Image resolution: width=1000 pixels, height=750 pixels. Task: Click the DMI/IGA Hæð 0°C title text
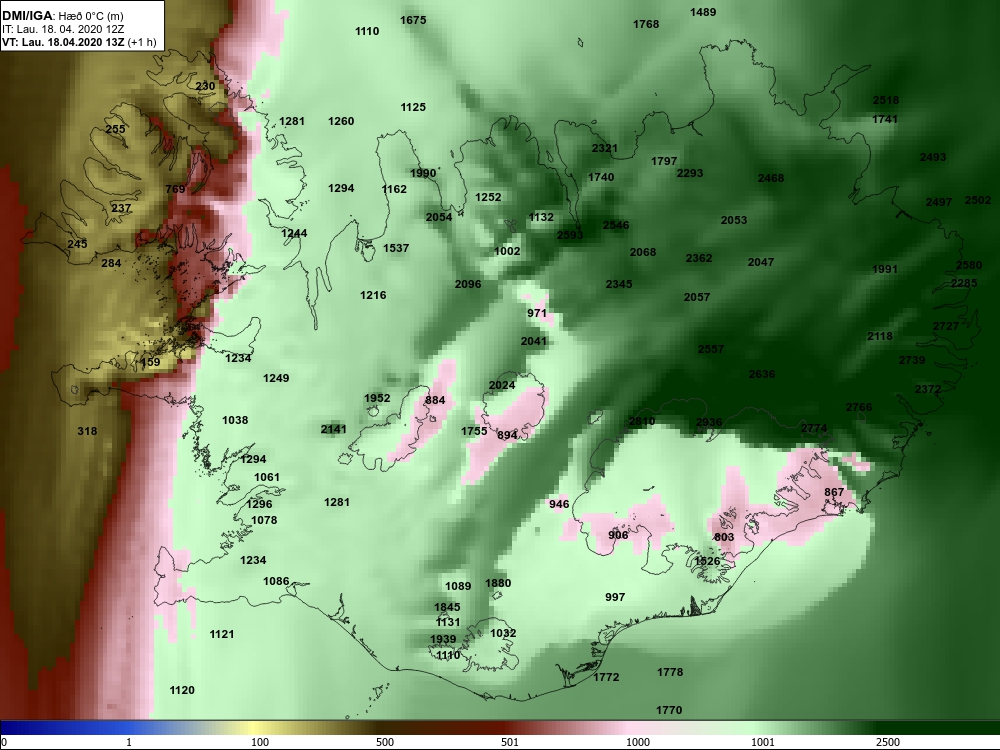point(62,16)
